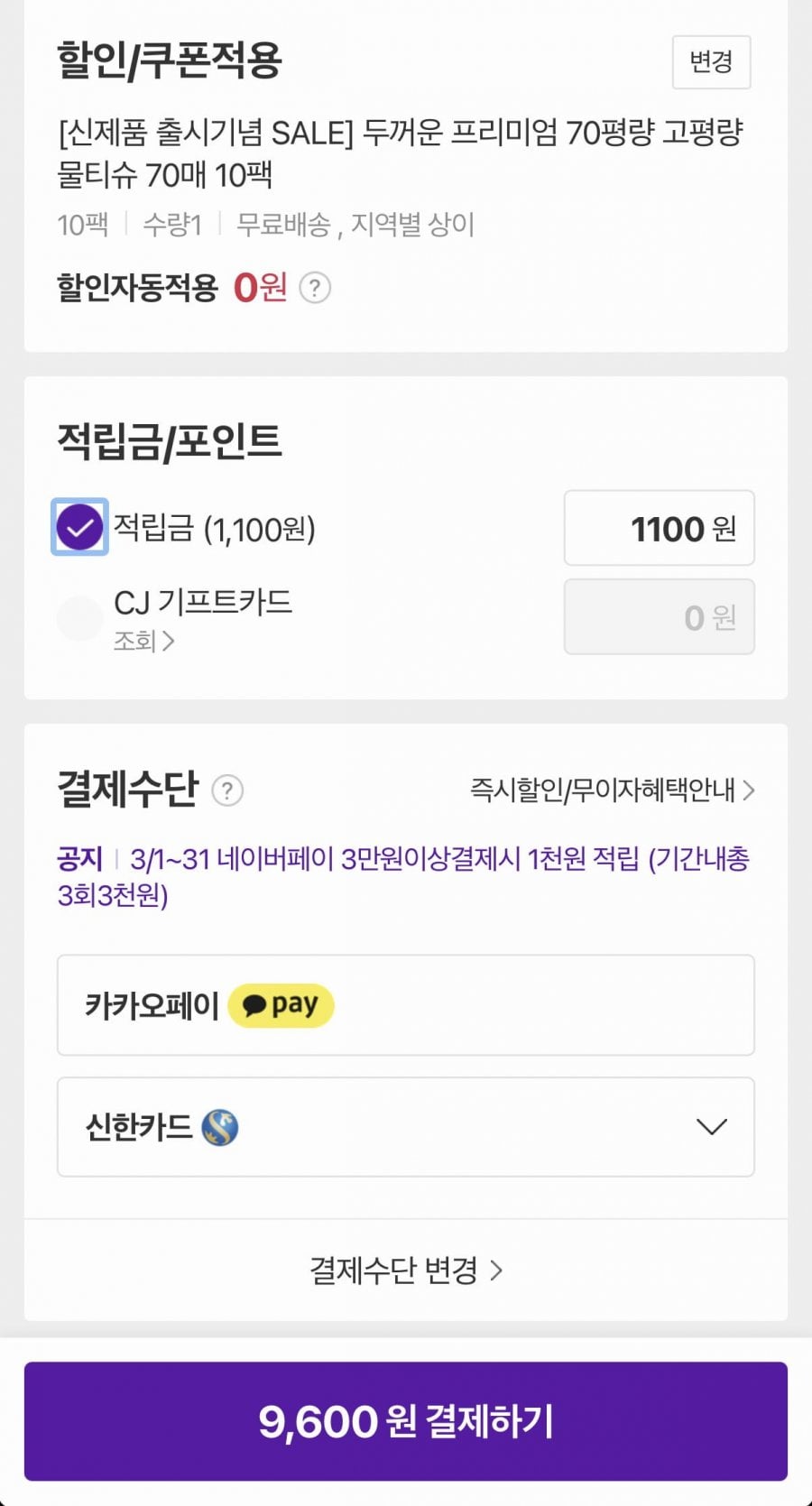Tap 결제수단 변경 to change payment method
Screen dimensions: 812x1506
pos(405,1270)
